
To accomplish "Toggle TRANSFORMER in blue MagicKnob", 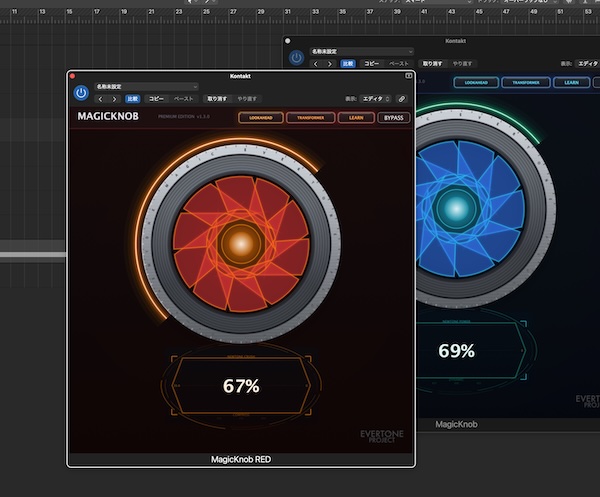I will click(x=526, y=83).
